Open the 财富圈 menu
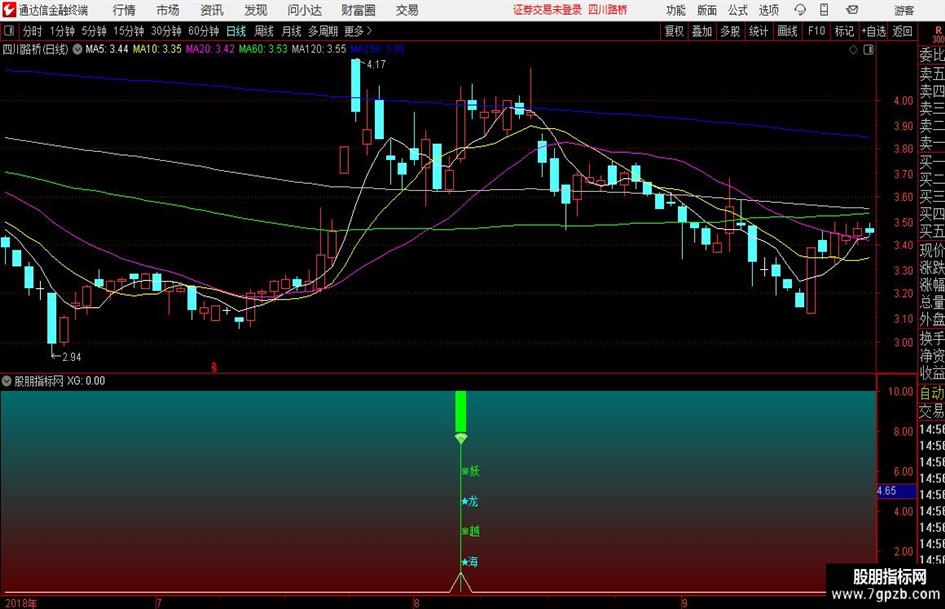Screen dimensions: 945x609 tap(358, 10)
